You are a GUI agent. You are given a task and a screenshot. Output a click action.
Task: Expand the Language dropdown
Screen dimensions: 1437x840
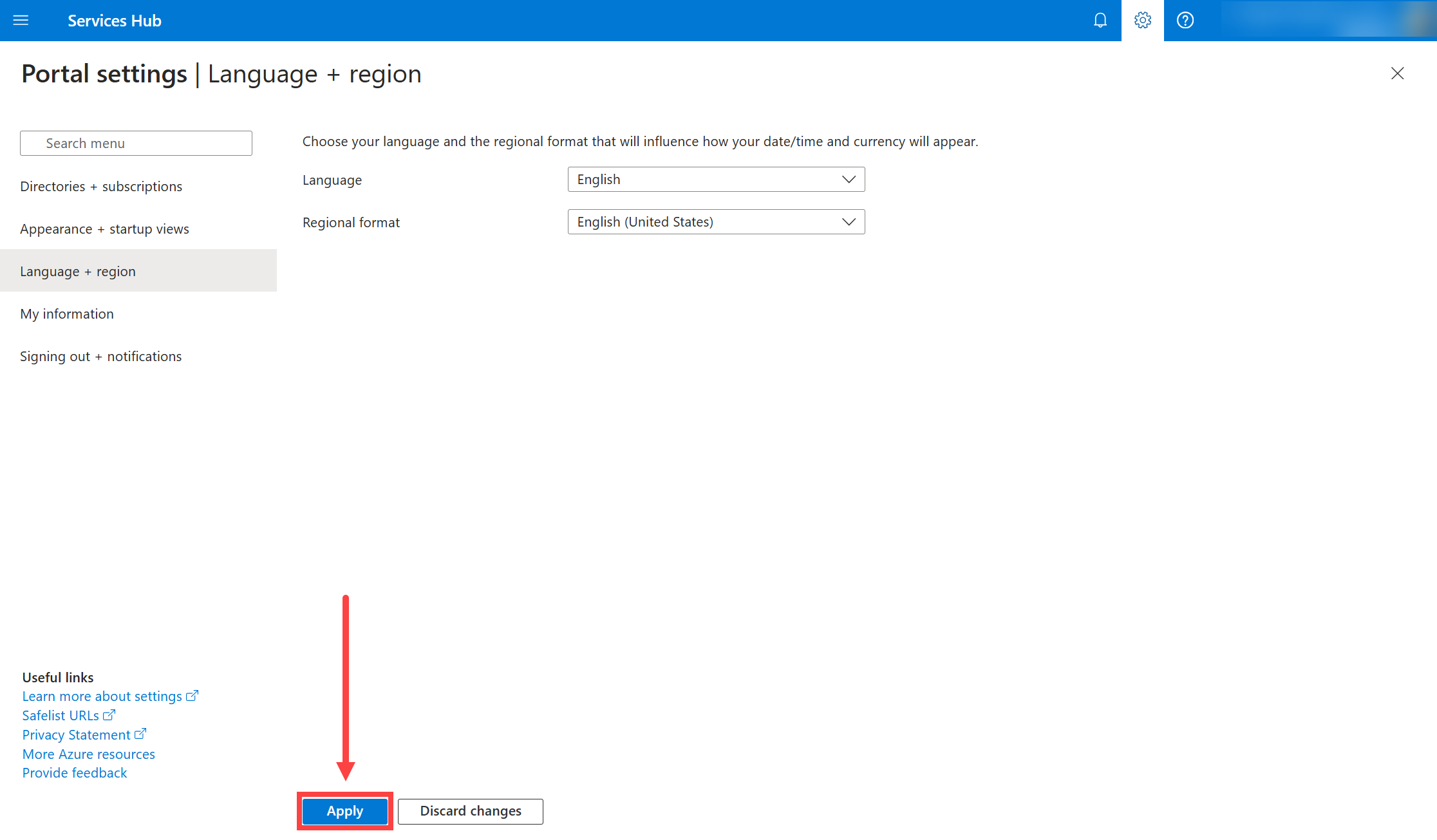coord(716,180)
